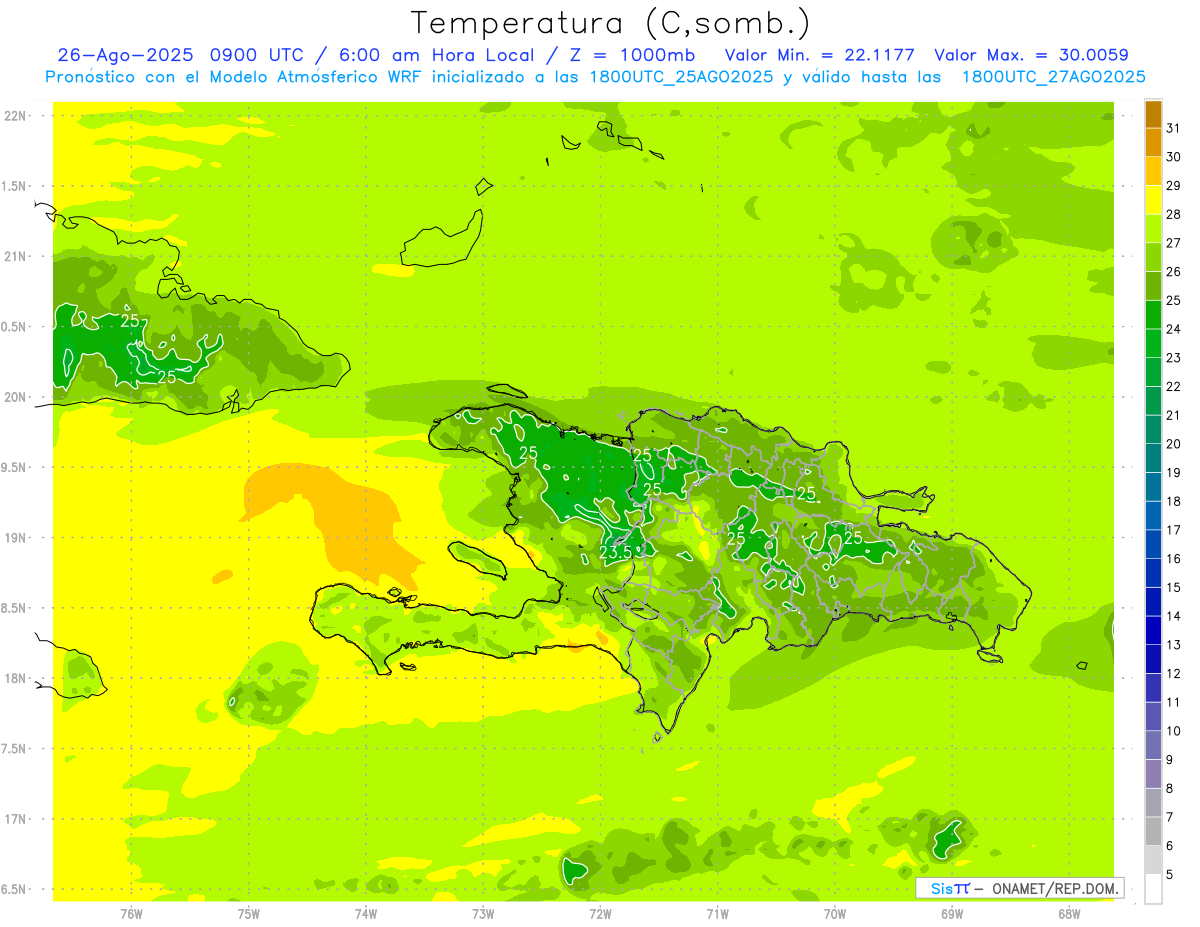Select the '0900 UTC' time text
The width and height of the screenshot is (1200, 927).
256,55
